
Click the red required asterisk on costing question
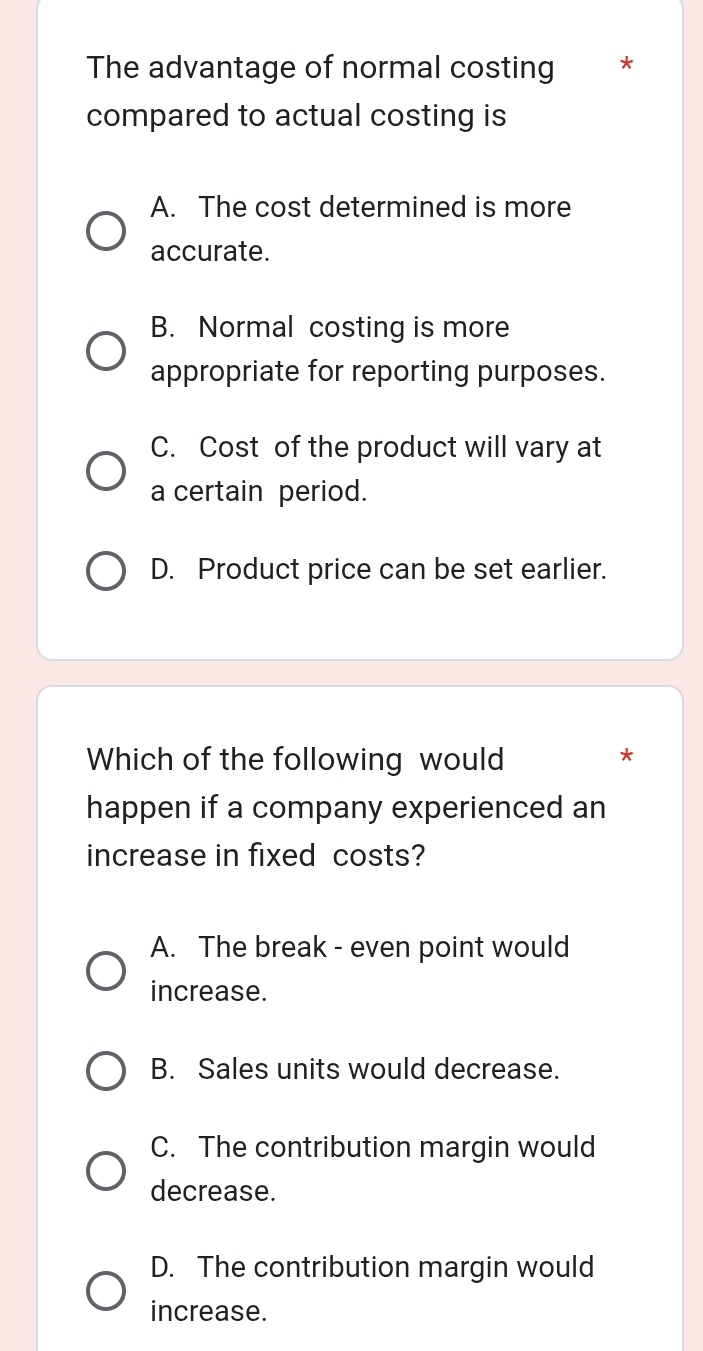tap(626, 67)
